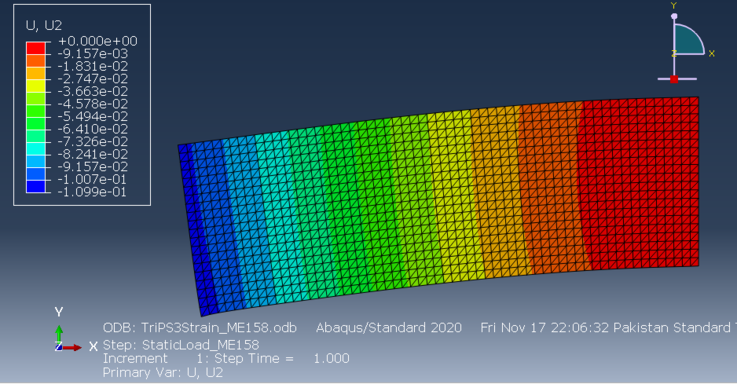Click the compass Y-axis top handle
The image size is (737, 384).
[674, 16]
